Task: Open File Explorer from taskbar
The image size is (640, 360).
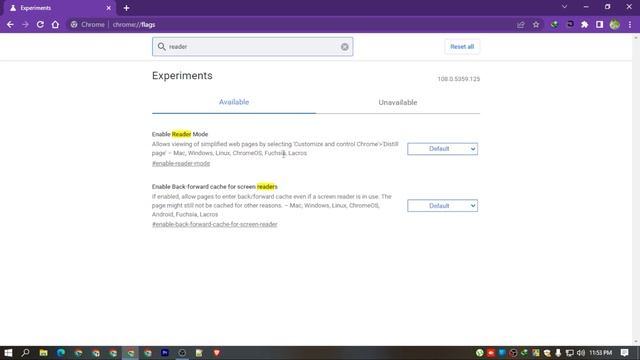Action: pos(43,353)
